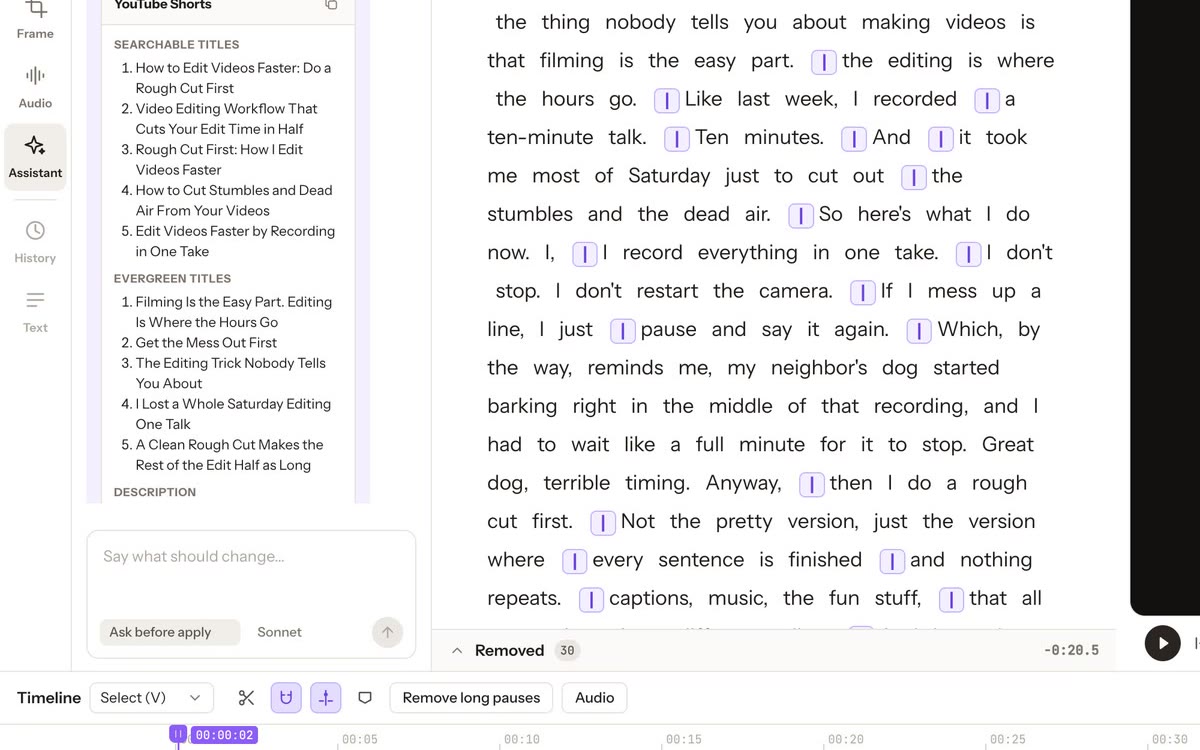Send the assistant message with the arrow button
The width and height of the screenshot is (1200, 750).
tap(387, 632)
